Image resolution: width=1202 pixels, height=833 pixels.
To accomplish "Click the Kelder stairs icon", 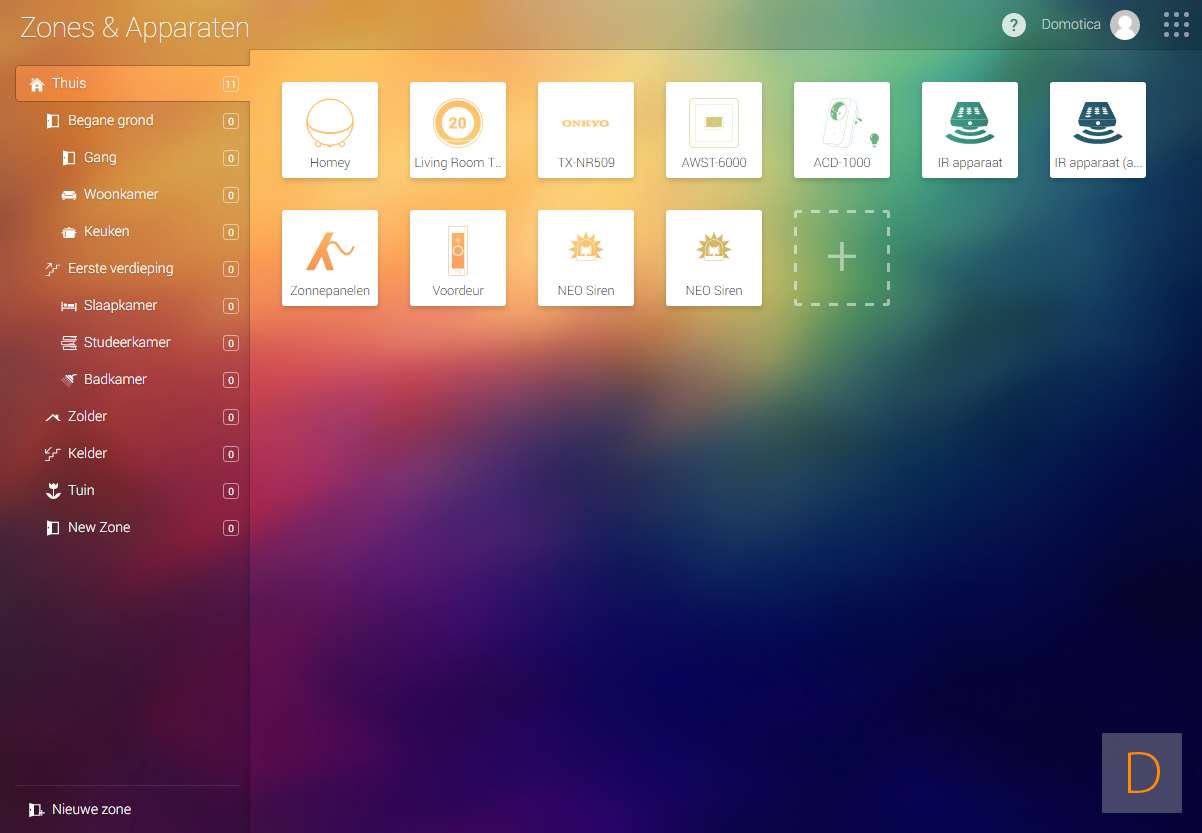I will pyautogui.click(x=53, y=454).
